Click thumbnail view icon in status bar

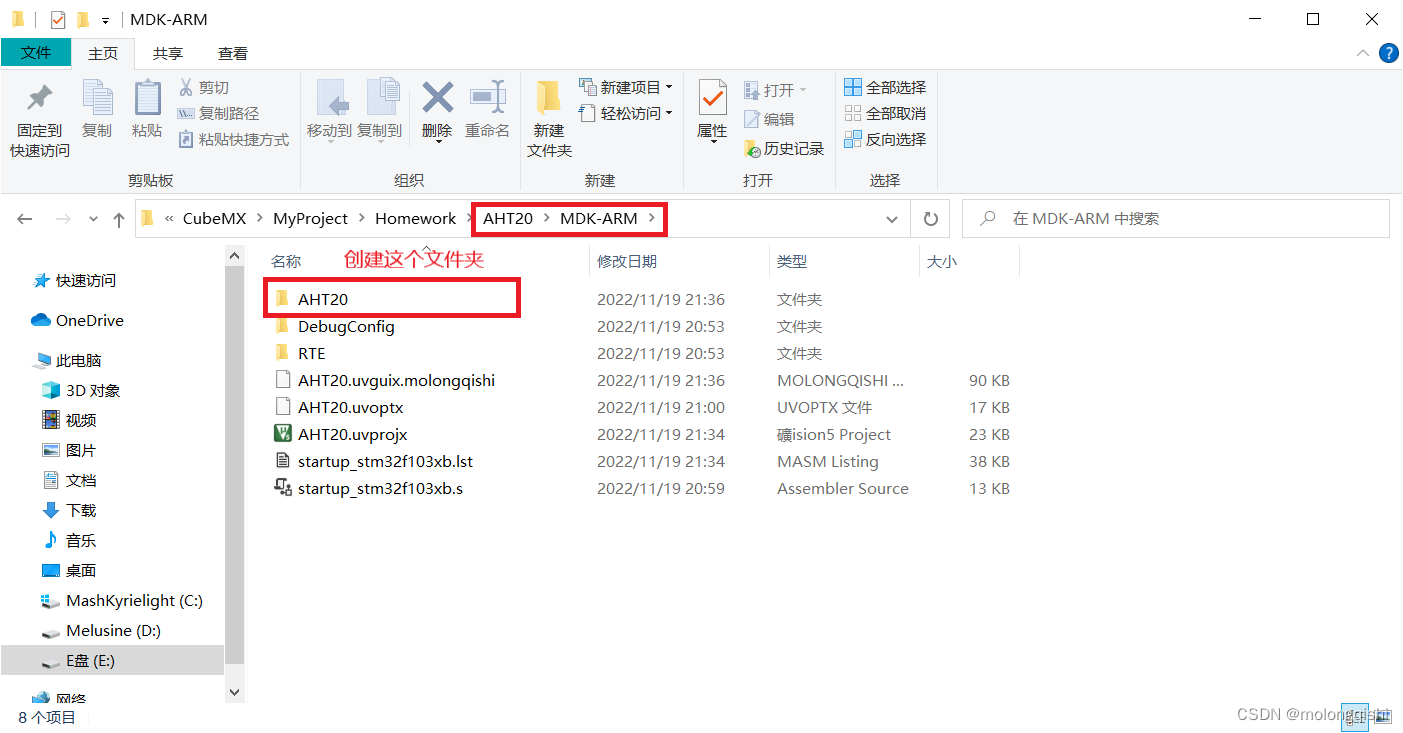click(1381, 715)
